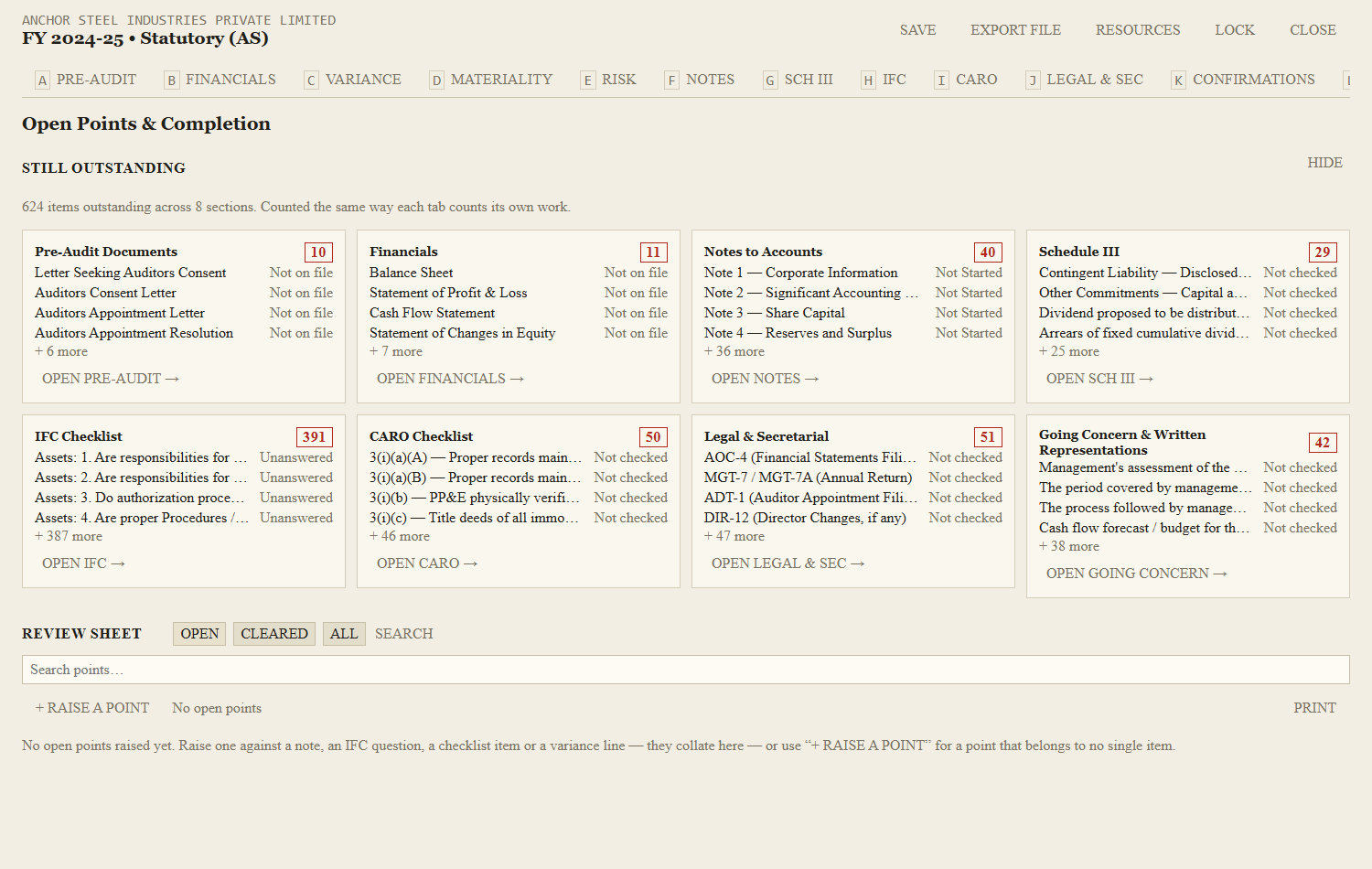Follow the Open IFC link
The width and height of the screenshot is (1372, 869).
[x=83, y=563]
